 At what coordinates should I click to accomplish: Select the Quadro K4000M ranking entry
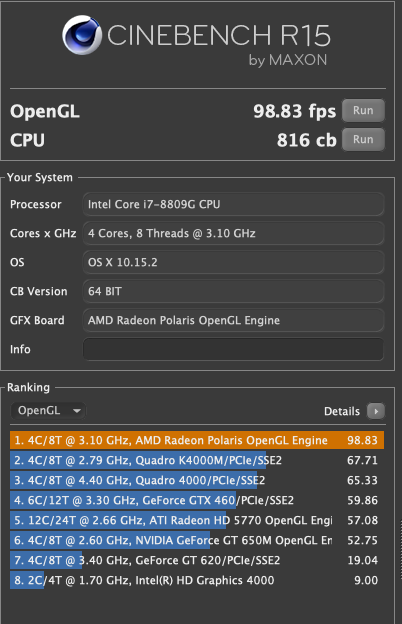[x=197, y=460]
